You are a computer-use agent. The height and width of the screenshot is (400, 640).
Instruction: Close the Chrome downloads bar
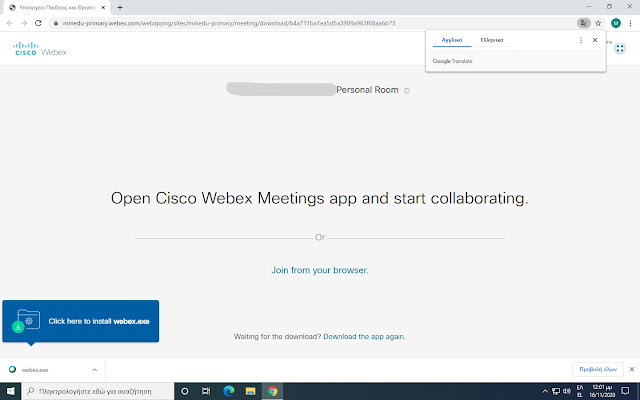632,369
